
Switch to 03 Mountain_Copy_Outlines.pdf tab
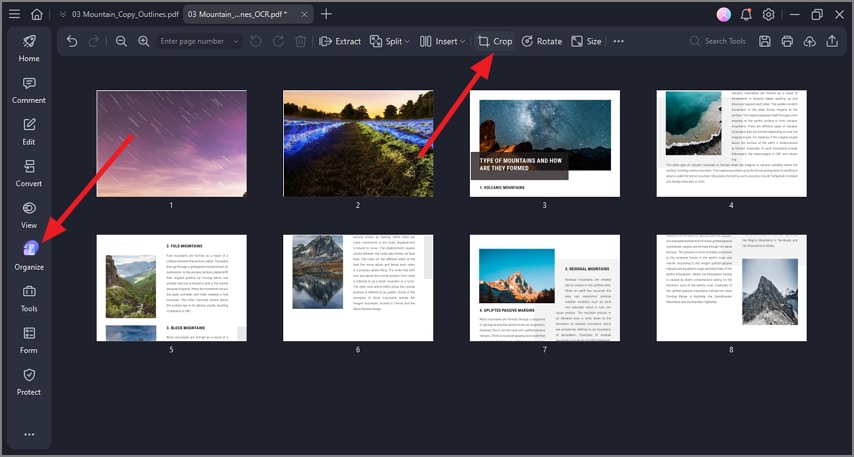point(125,14)
